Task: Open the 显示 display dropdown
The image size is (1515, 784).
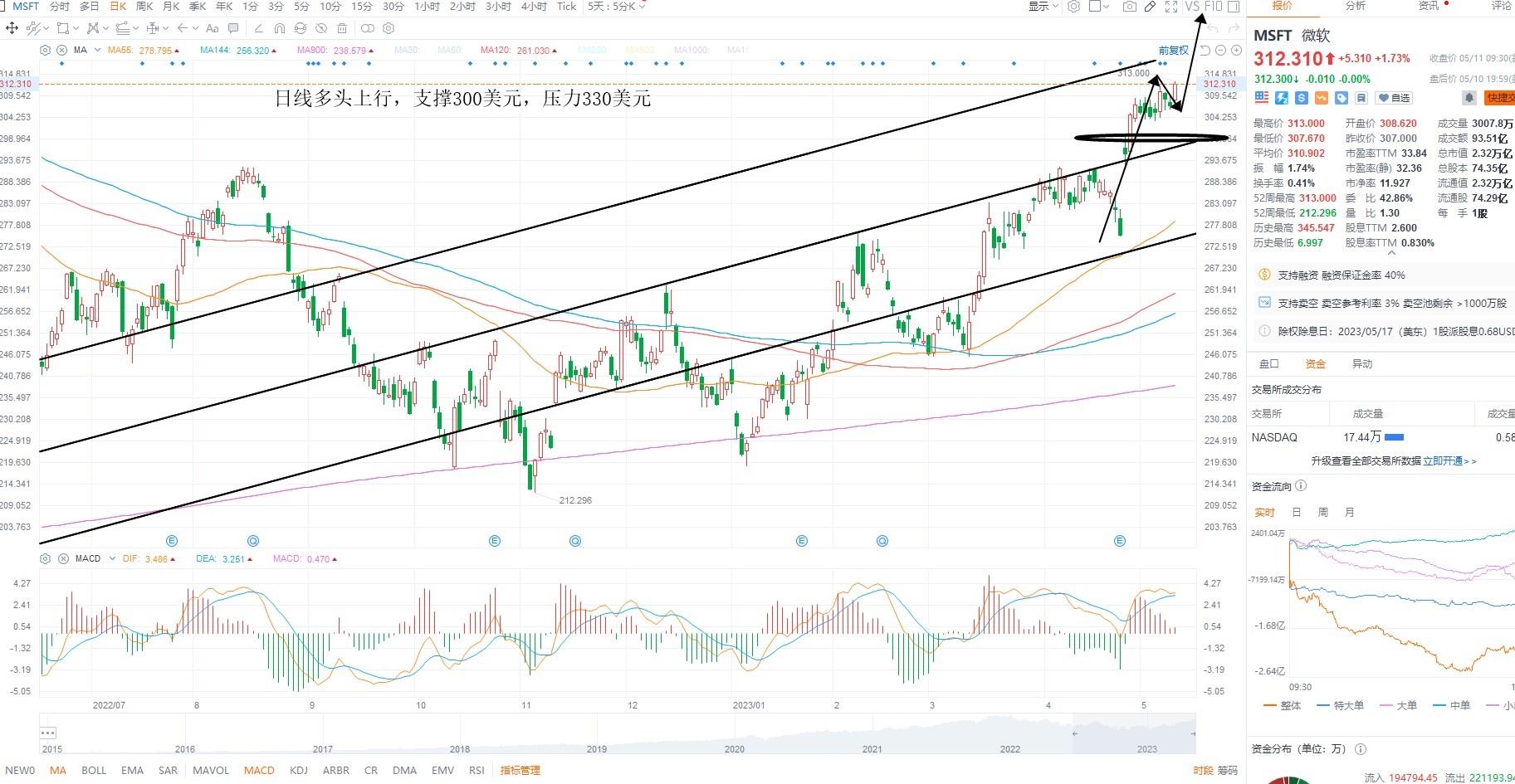Action: [1043, 7]
